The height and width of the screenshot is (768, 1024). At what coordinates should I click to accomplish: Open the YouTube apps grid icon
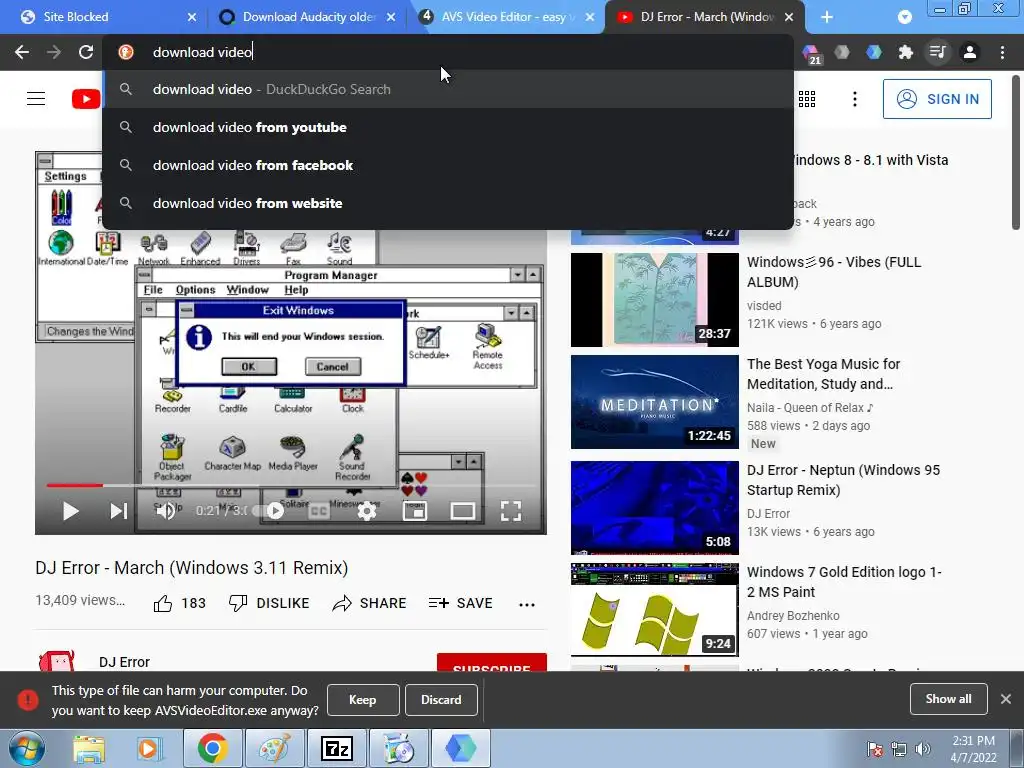pos(807,99)
